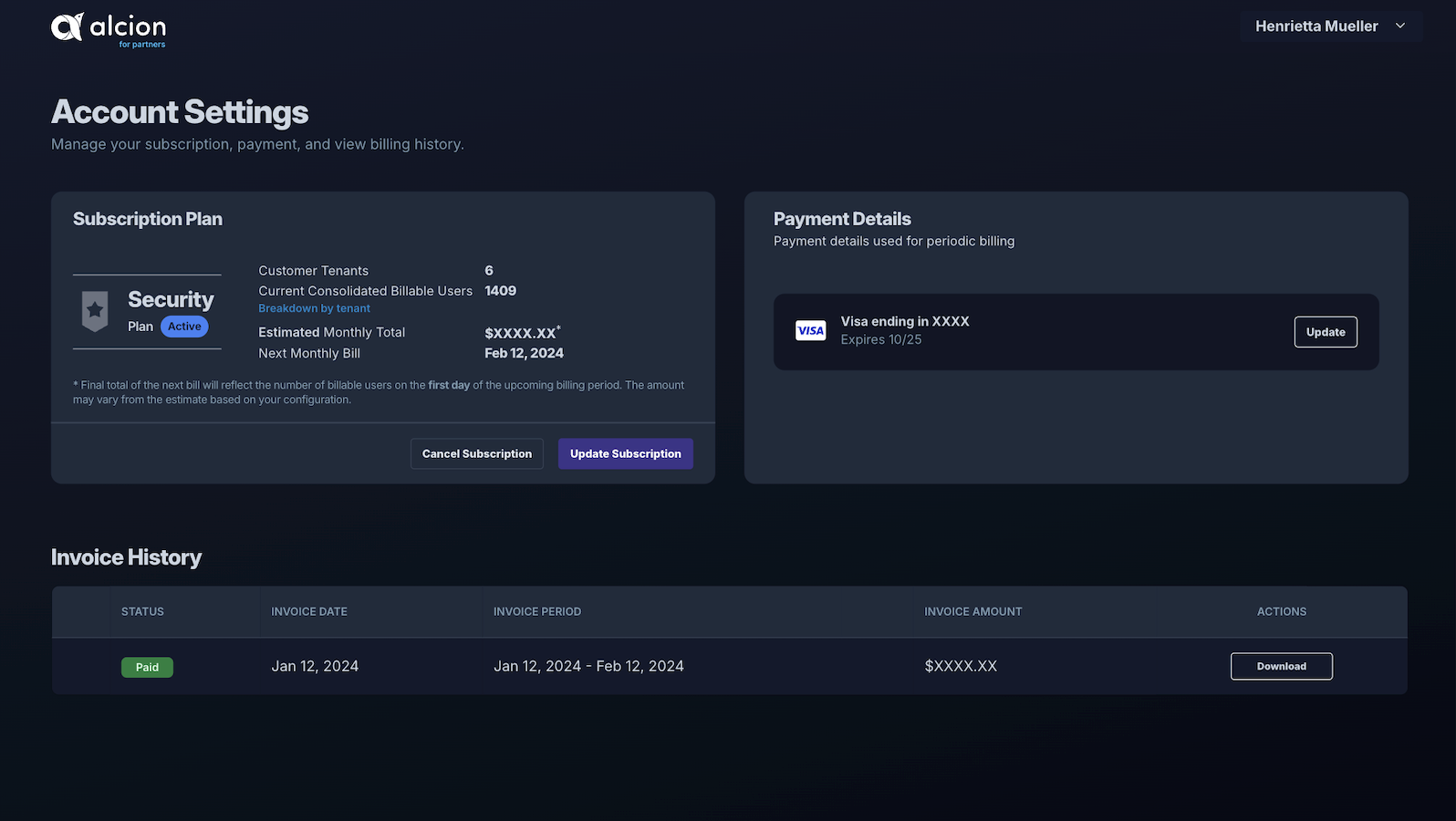Click the Current Consolidated Billable Users label
The width and height of the screenshot is (1456, 821).
[x=365, y=291]
